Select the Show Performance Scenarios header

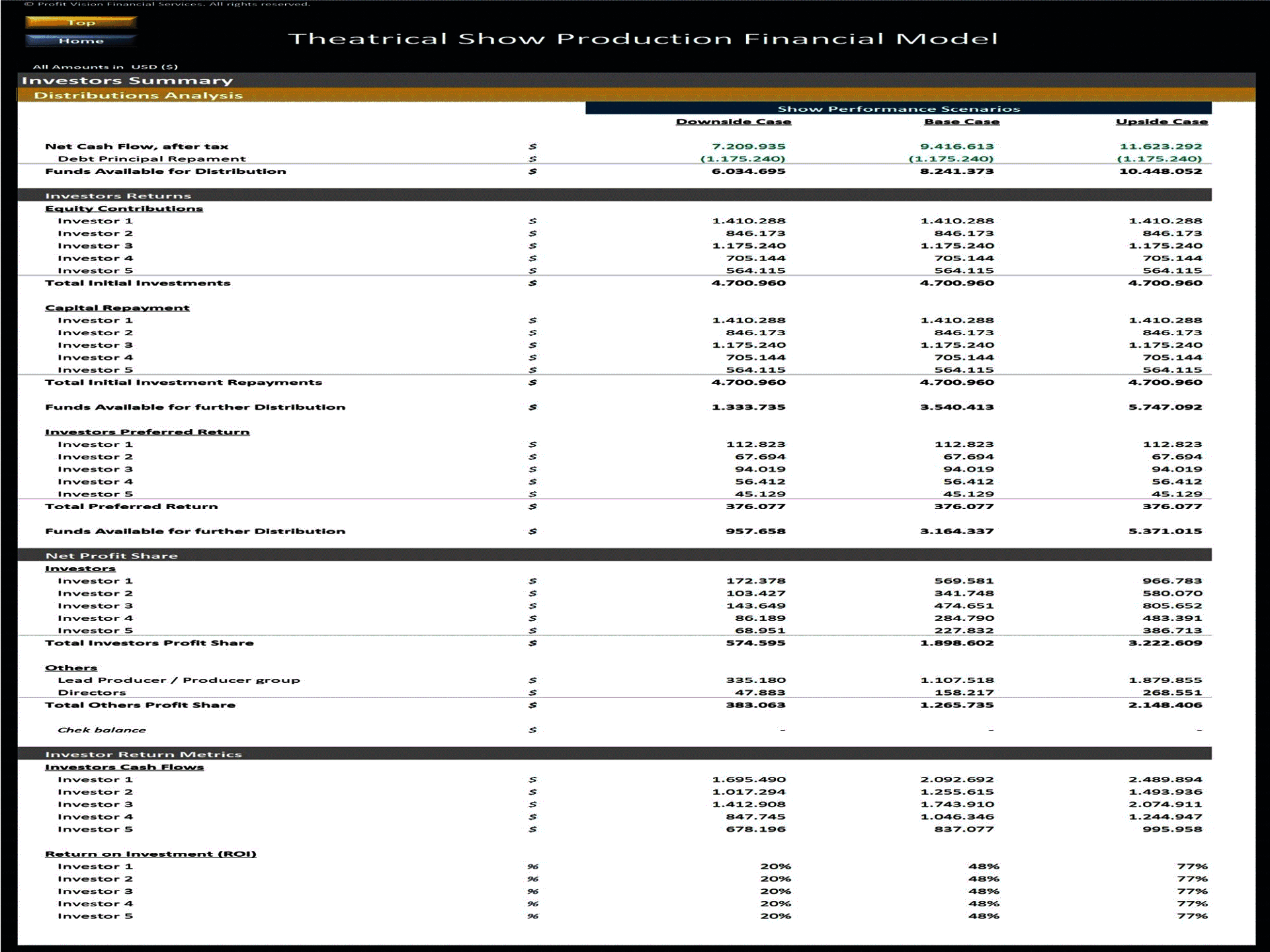click(x=899, y=108)
